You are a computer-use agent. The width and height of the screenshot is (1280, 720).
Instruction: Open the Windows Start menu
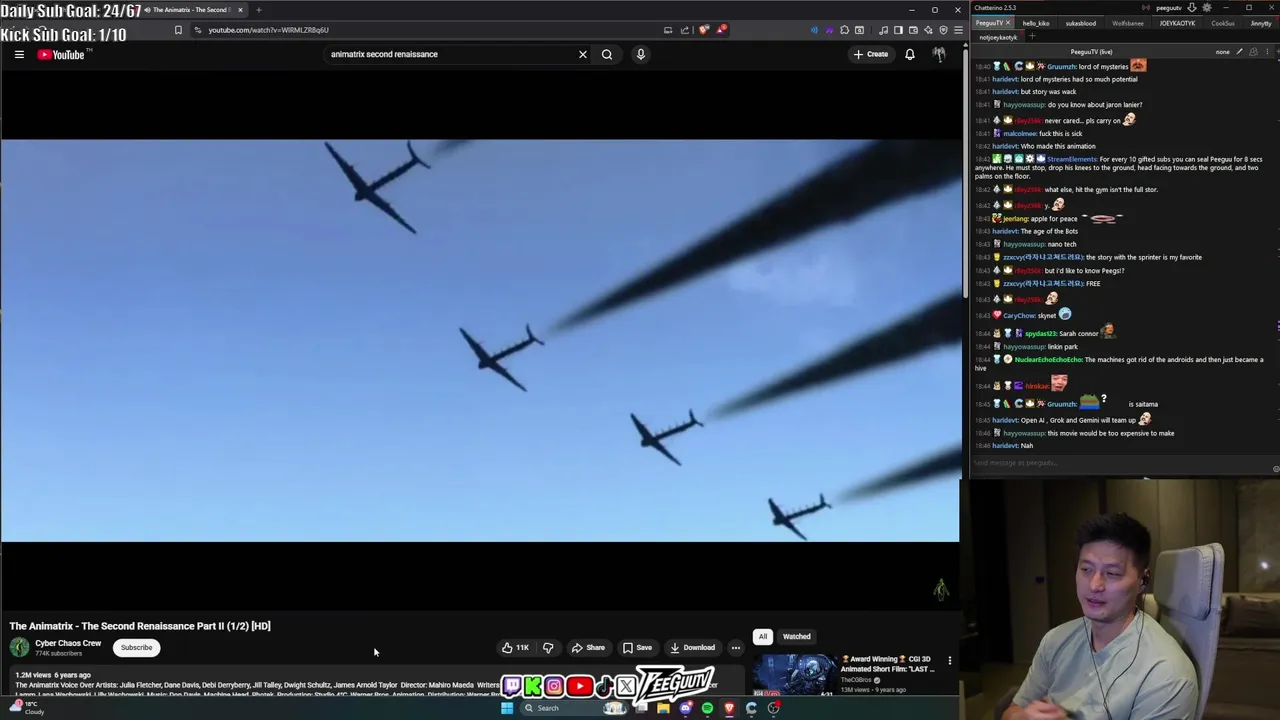pyautogui.click(x=507, y=708)
